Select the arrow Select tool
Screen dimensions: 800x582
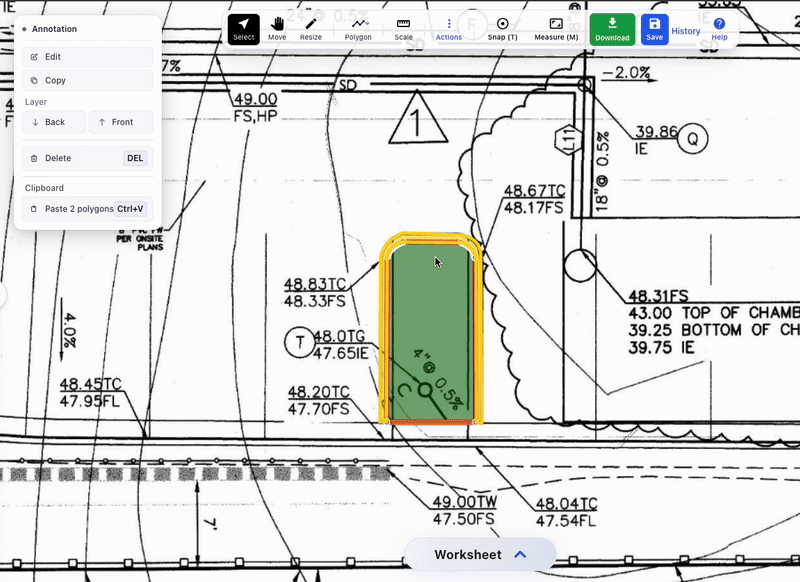point(243,29)
